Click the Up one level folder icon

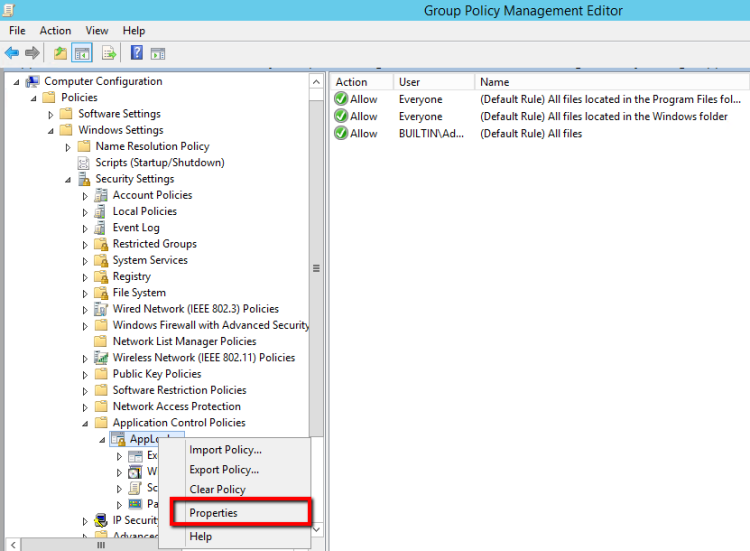pos(60,53)
